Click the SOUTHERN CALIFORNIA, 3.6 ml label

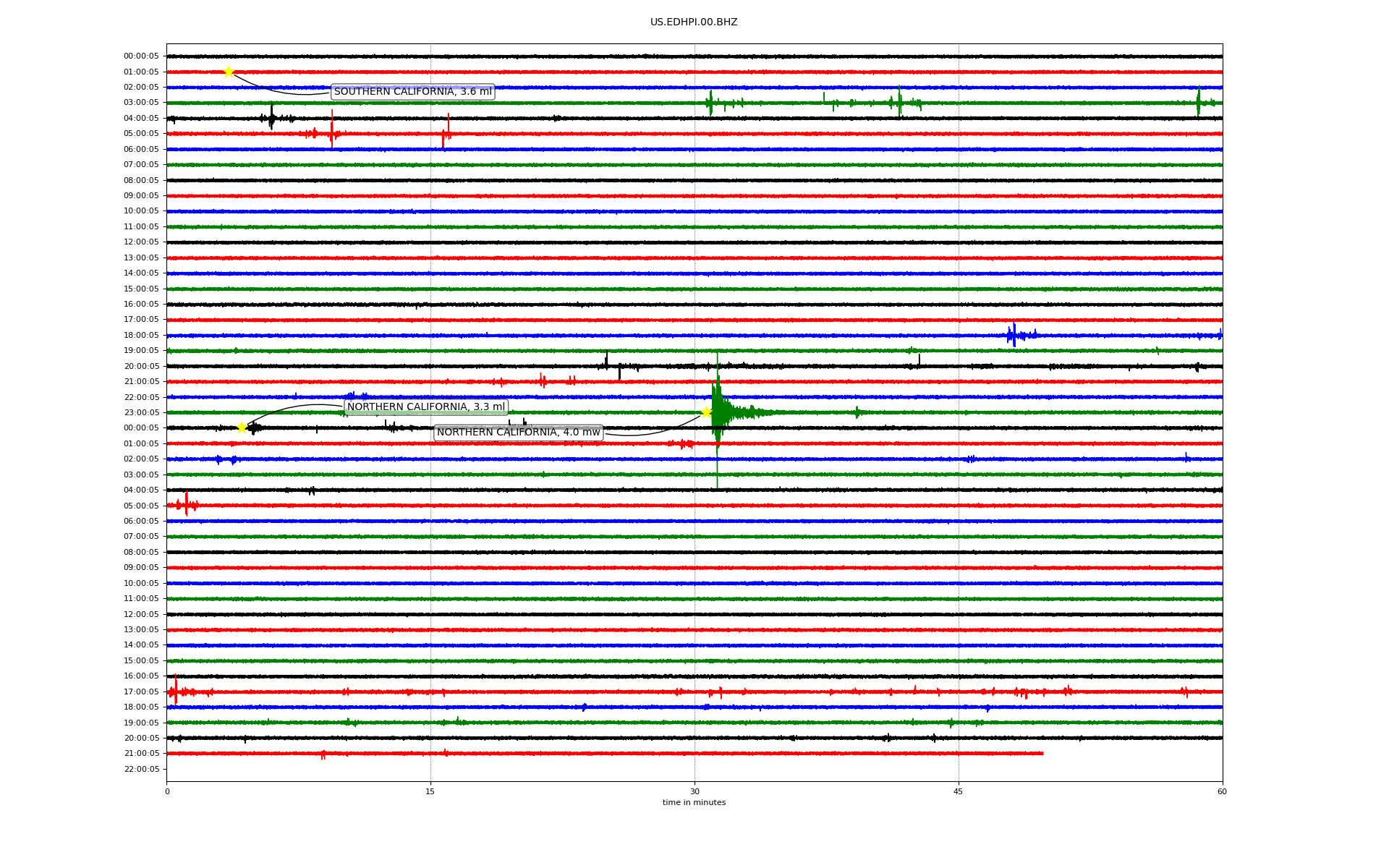point(412,92)
